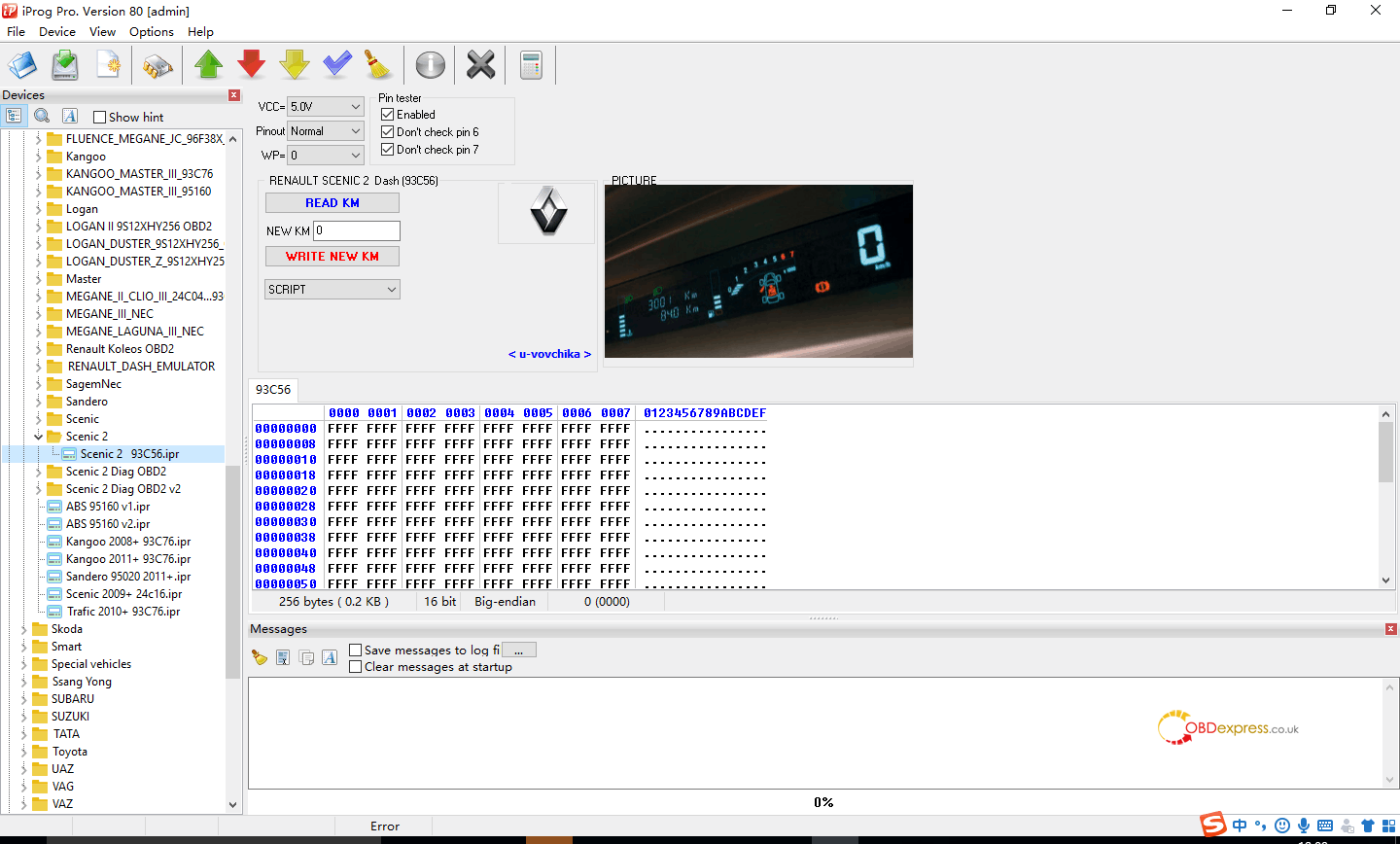Enable Save messages to log file checkbox
This screenshot has height=844, width=1400.
[x=356, y=651]
